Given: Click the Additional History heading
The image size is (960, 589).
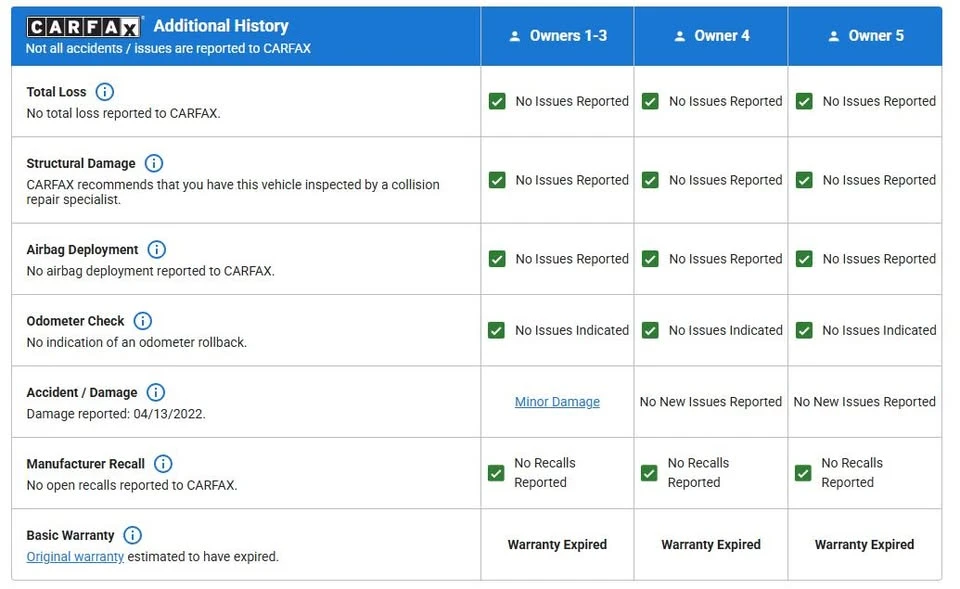Looking at the screenshot, I should click(221, 26).
